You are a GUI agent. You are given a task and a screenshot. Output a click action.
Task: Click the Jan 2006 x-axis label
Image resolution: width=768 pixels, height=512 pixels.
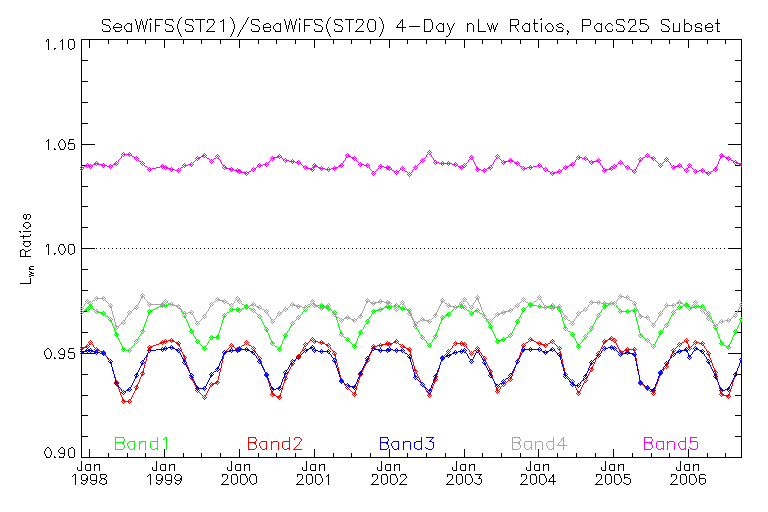pyautogui.click(x=688, y=473)
